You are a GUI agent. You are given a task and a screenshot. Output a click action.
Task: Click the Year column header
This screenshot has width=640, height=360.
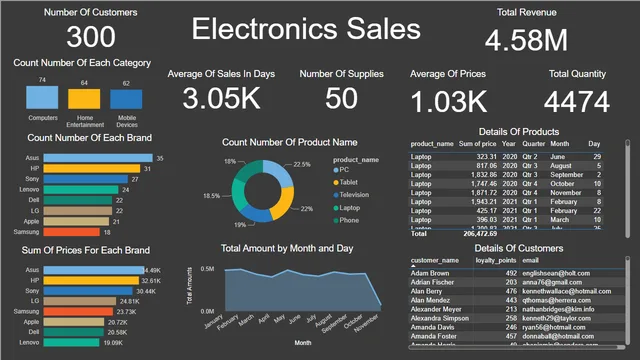coord(509,144)
